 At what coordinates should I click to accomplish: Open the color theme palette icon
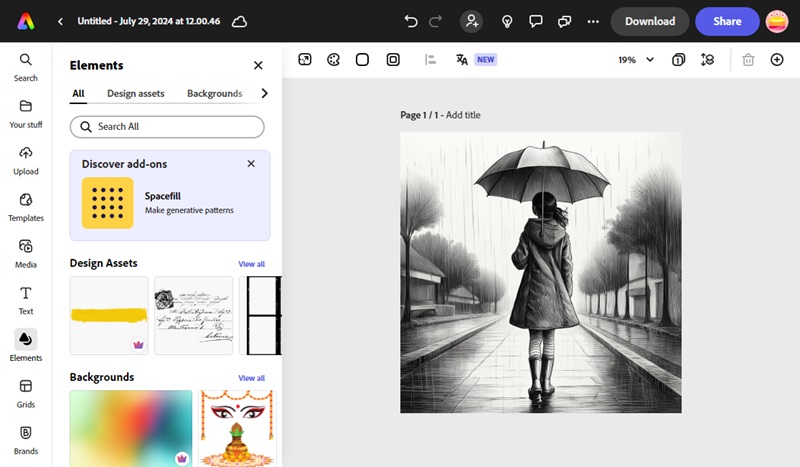pos(333,60)
